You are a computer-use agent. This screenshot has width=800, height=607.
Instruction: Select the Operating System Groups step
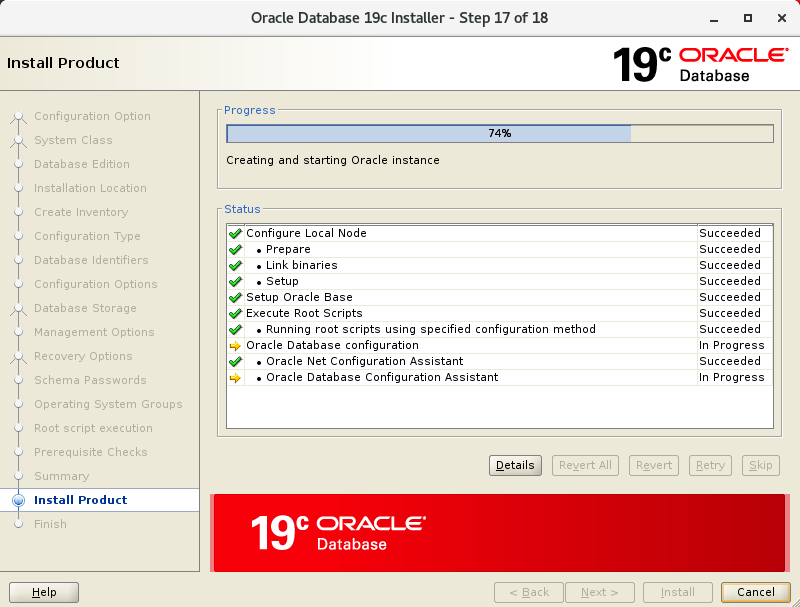coord(108,404)
